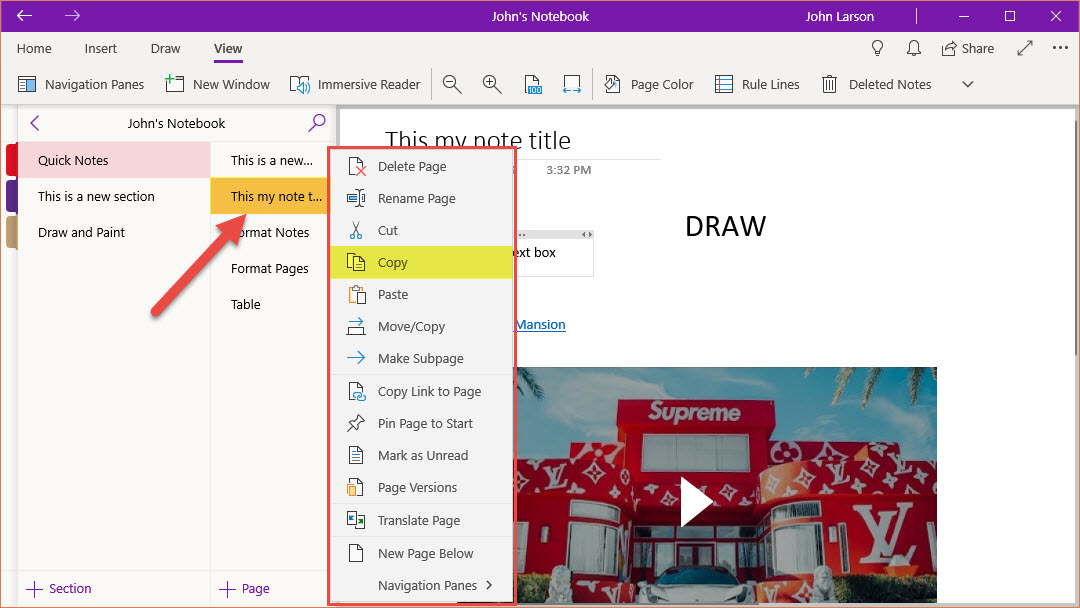Open the Immersive Reader
The height and width of the screenshot is (608, 1080).
(355, 85)
